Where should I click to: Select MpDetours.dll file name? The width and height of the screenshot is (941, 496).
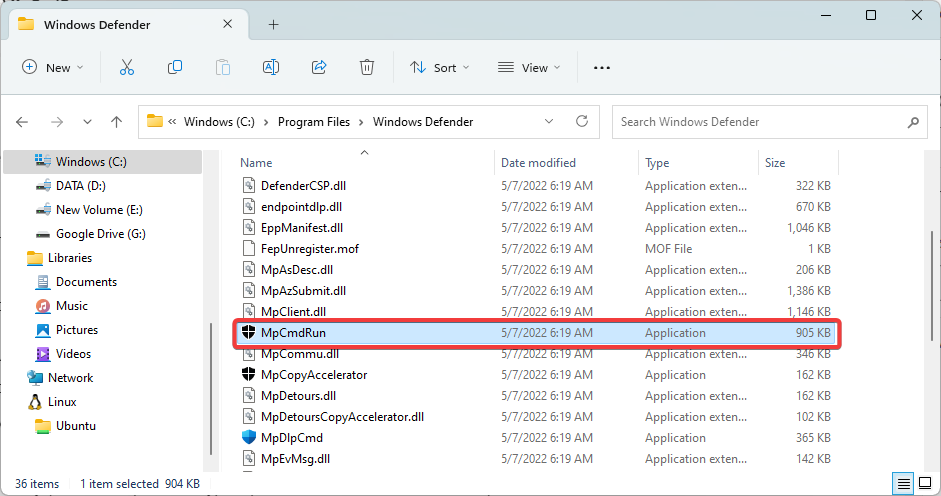[298, 396]
